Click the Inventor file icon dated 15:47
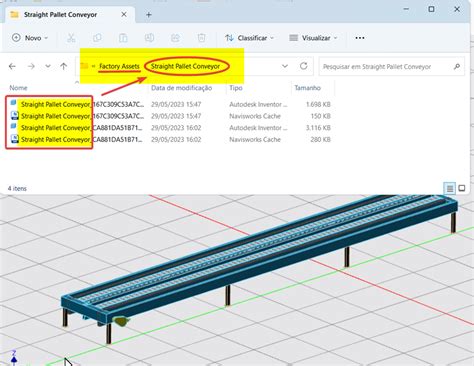 tap(14, 104)
